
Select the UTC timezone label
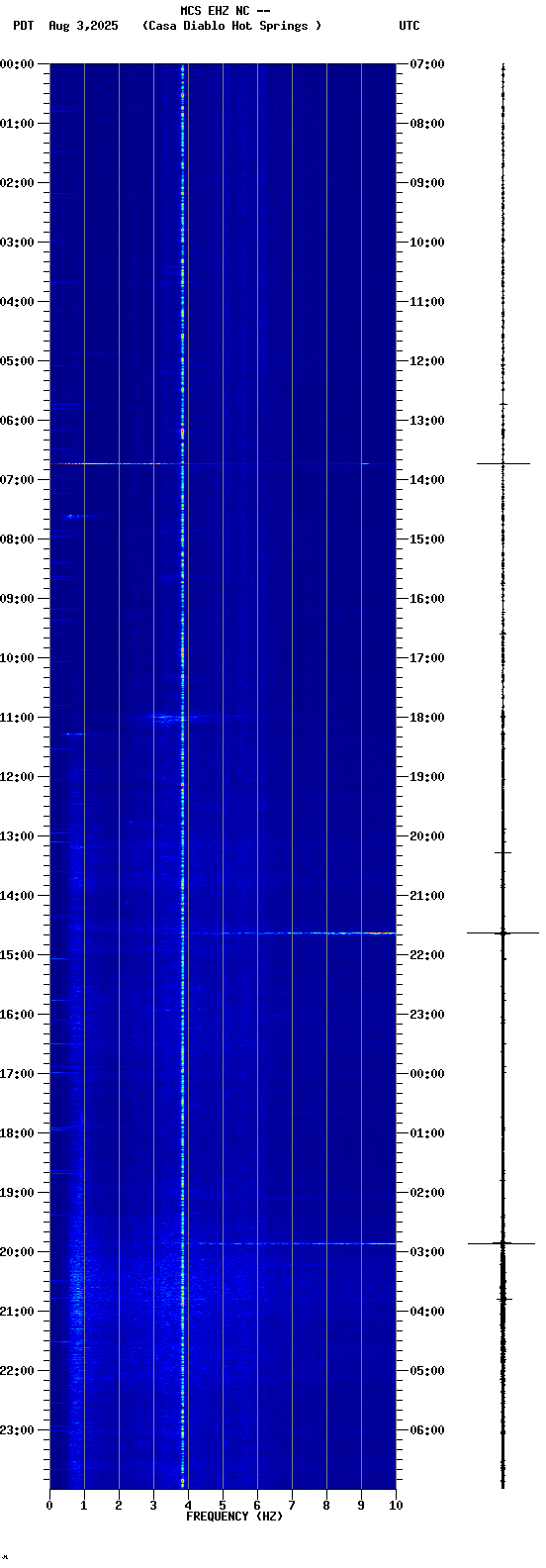coord(409,26)
